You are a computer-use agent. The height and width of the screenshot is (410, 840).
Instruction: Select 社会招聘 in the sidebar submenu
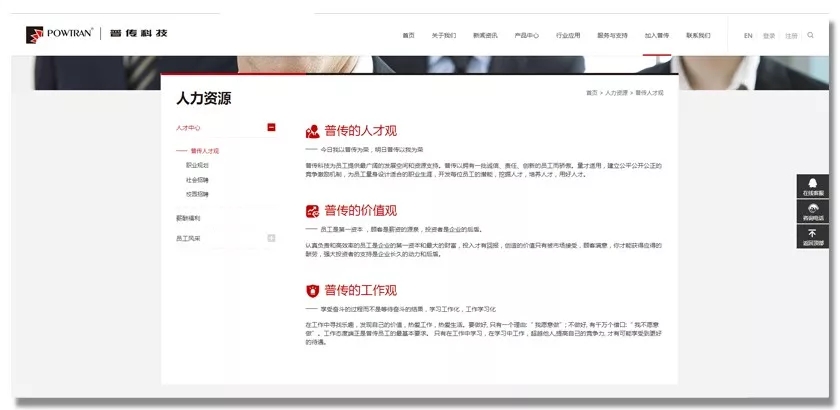pos(197,179)
